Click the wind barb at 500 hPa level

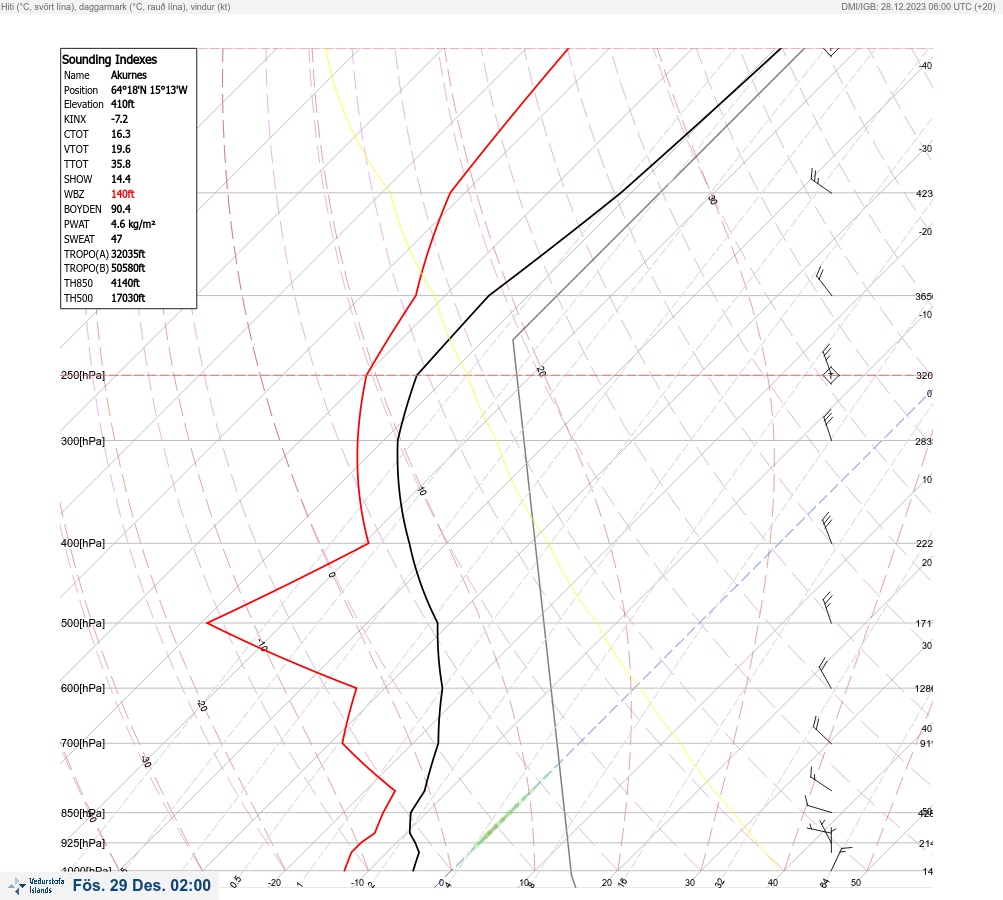tap(827, 608)
